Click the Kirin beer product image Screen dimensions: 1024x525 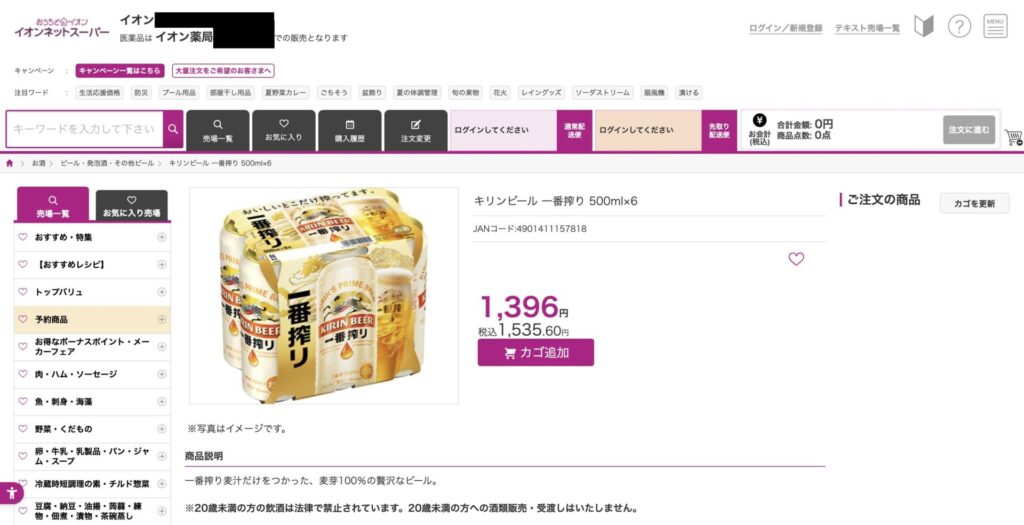324,296
